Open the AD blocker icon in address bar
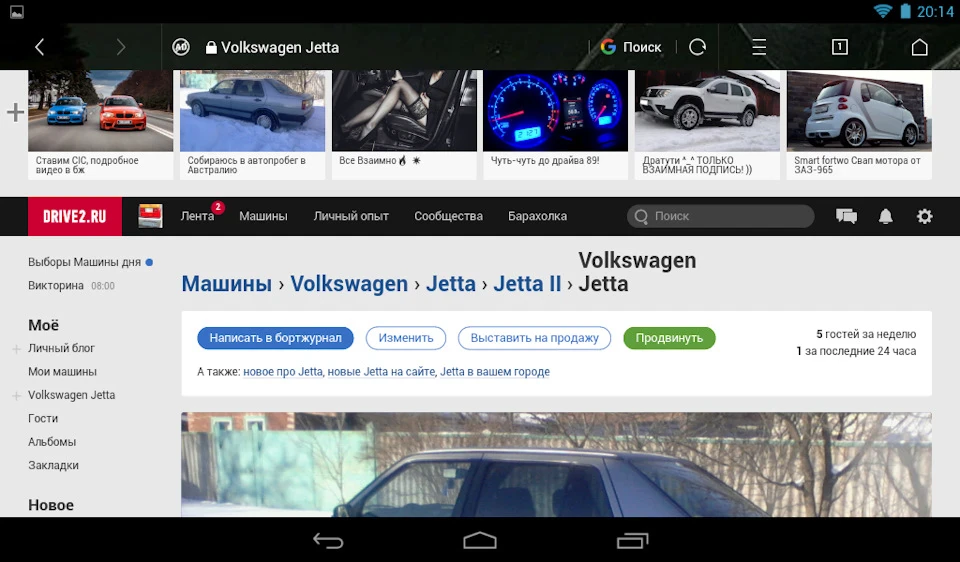The width and height of the screenshot is (960, 562). coord(181,47)
